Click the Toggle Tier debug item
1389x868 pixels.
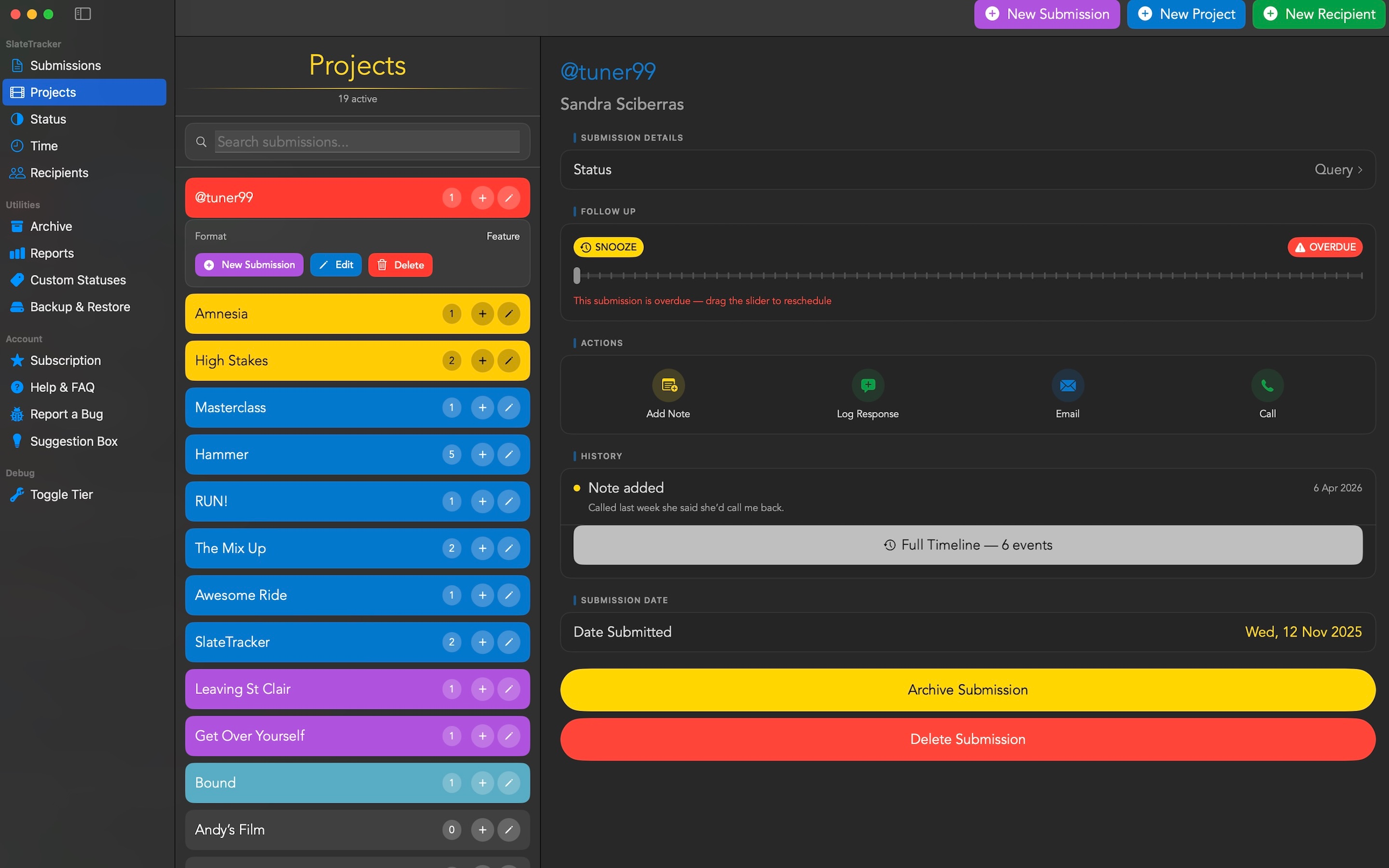coord(84,494)
